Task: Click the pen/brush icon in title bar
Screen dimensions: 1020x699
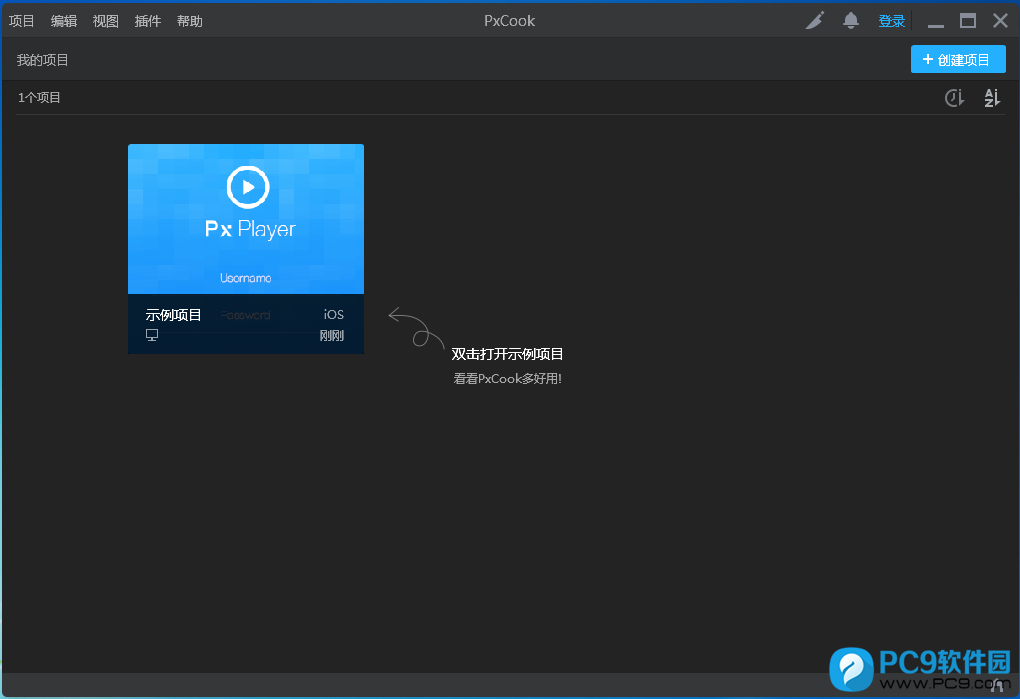Action: coord(815,20)
